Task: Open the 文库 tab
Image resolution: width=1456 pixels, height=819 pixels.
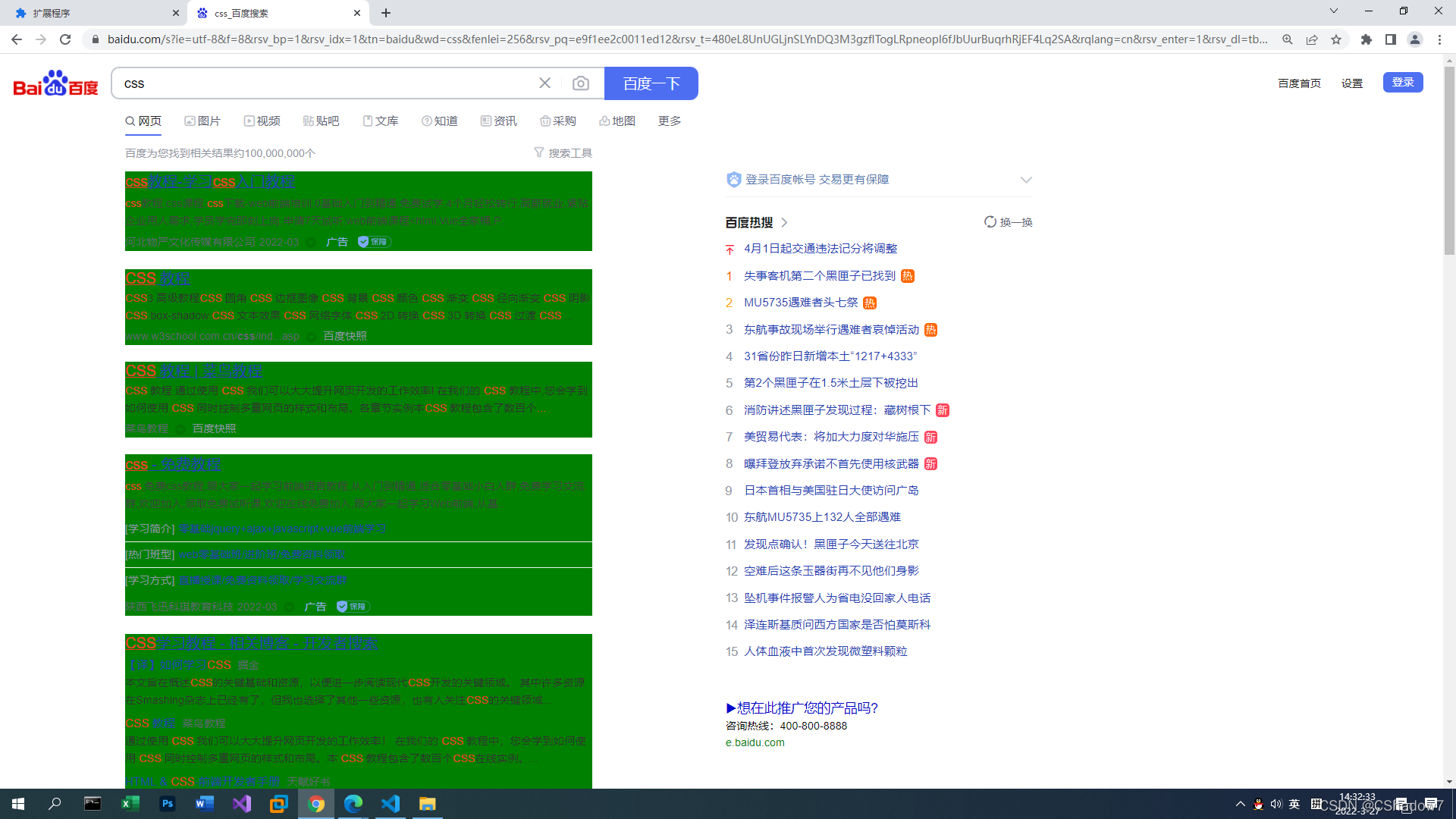Action: click(x=381, y=121)
